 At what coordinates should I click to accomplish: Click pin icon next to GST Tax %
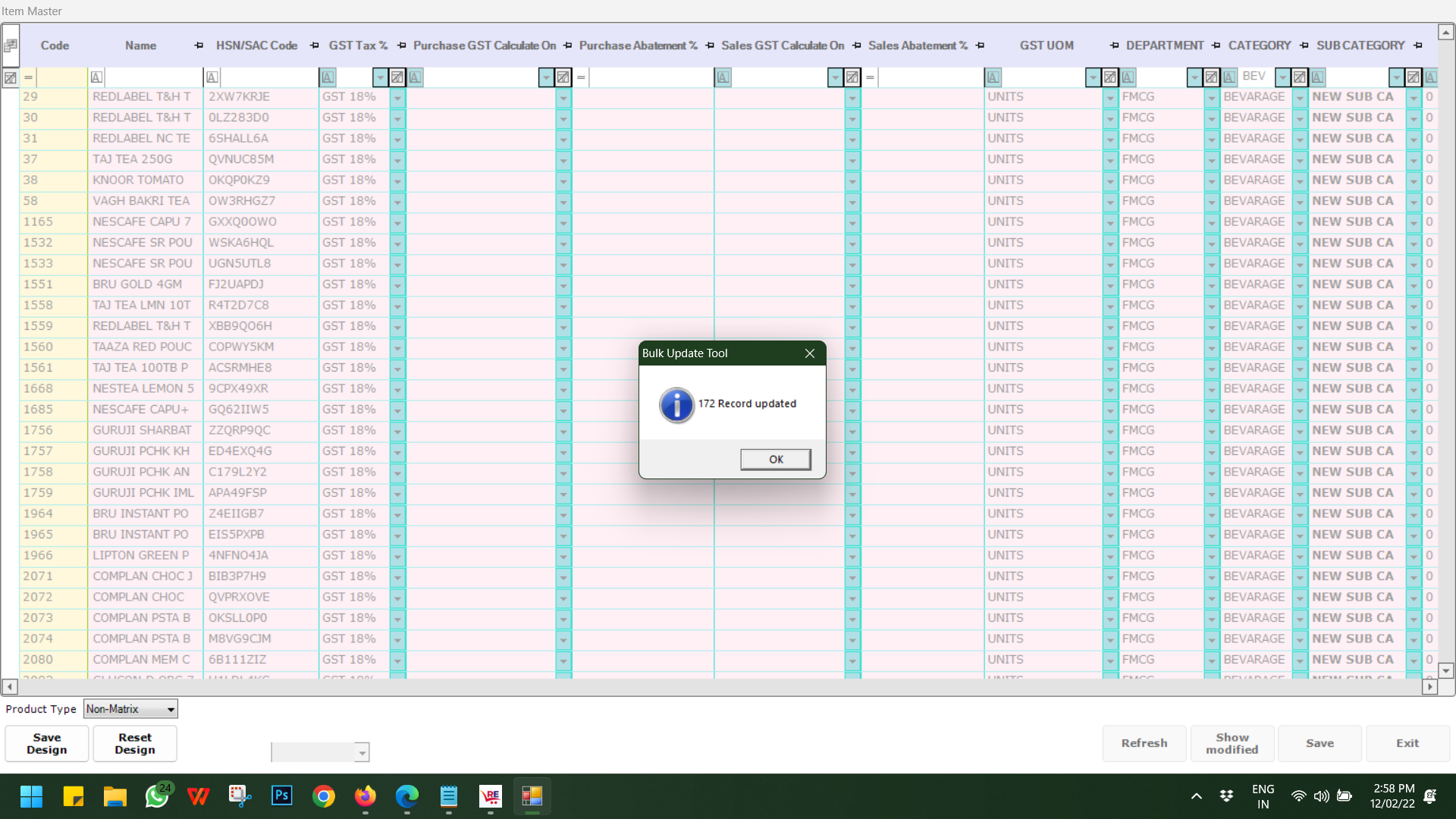(x=401, y=45)
